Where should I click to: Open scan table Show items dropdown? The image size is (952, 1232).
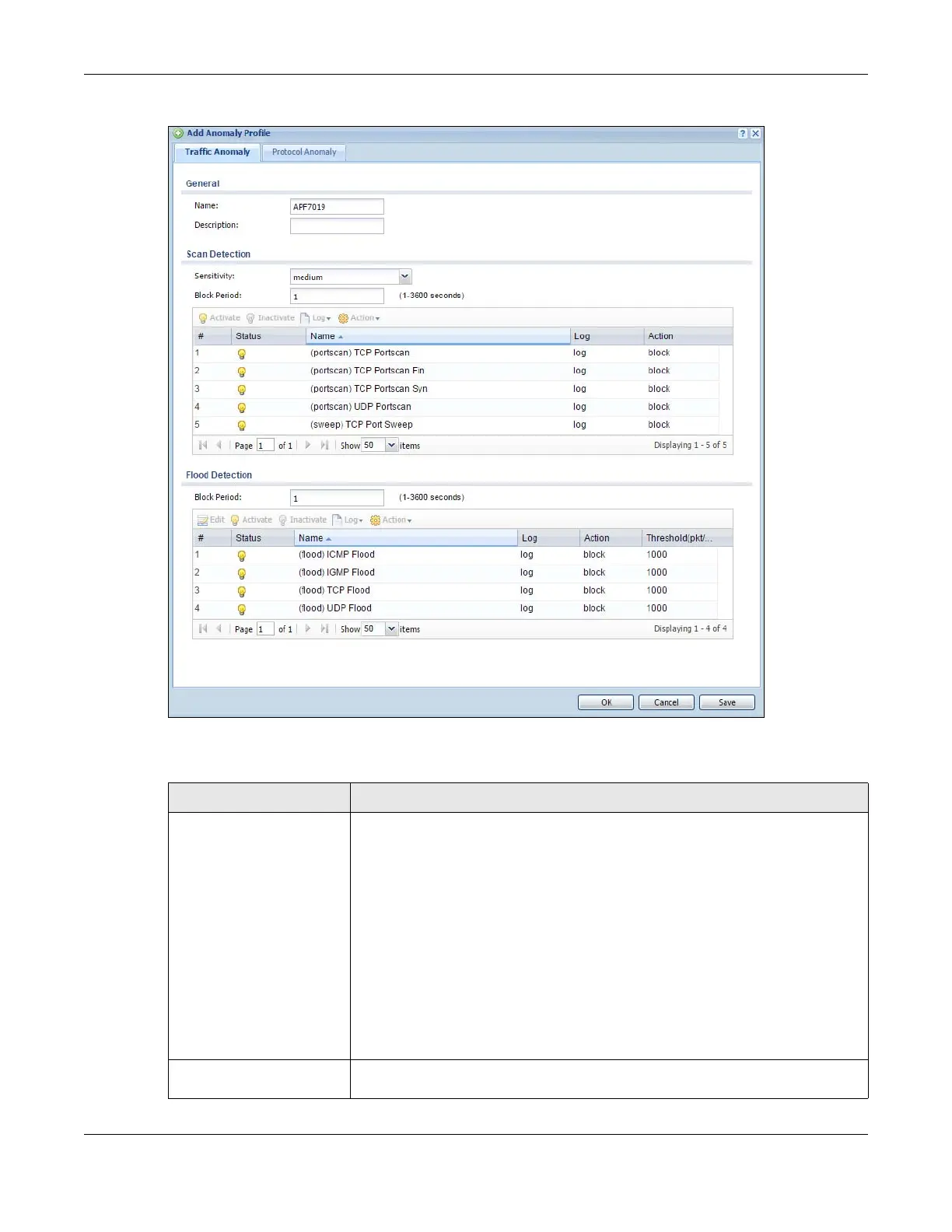[391, 446]
